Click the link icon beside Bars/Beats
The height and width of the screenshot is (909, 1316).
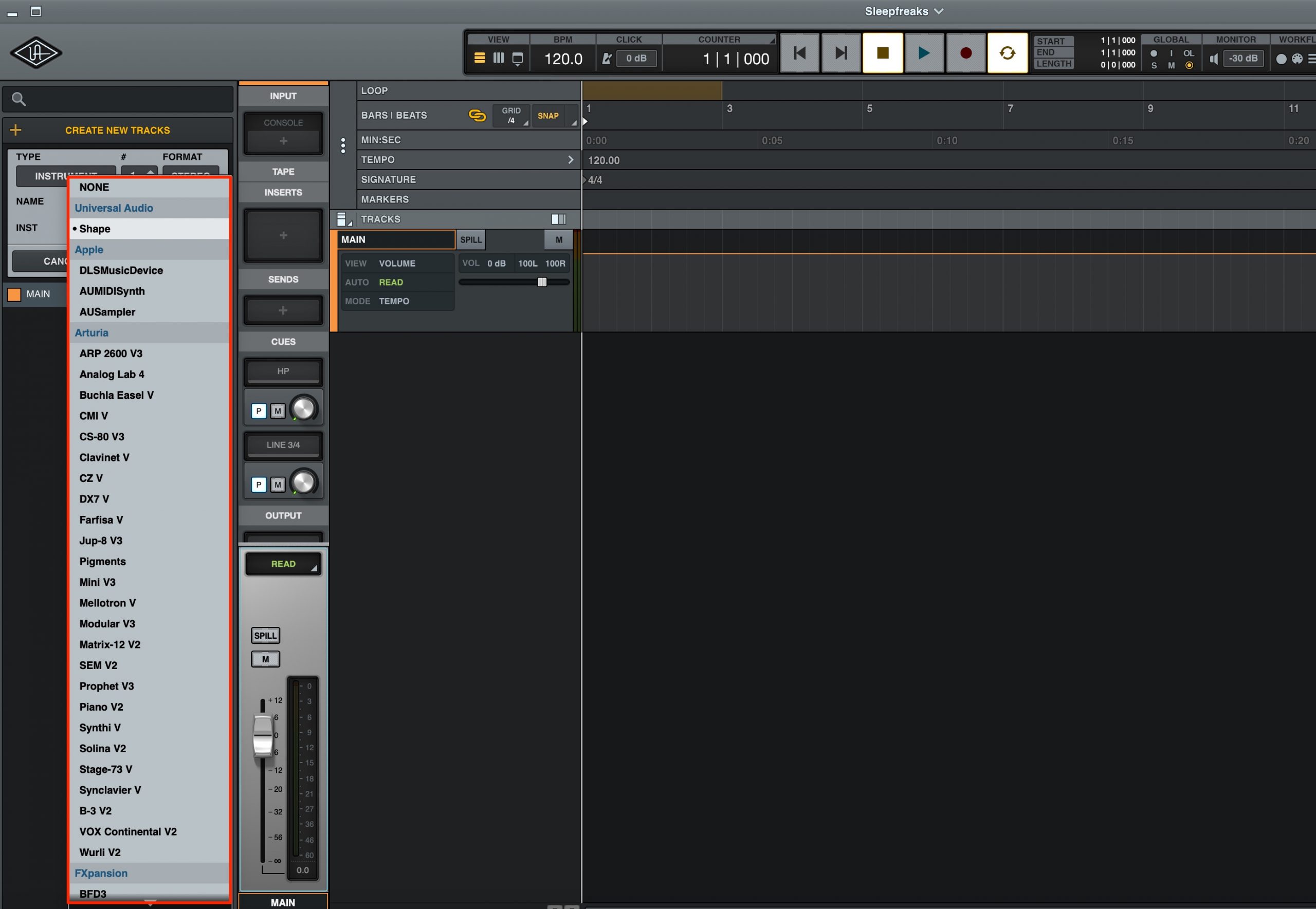477,116
